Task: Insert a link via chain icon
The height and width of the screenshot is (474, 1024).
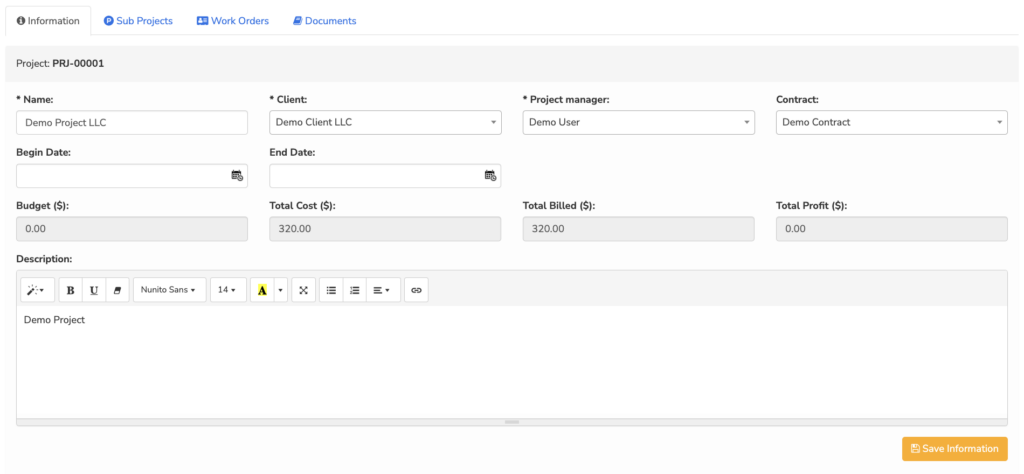Action: click(x=417, y=290)
